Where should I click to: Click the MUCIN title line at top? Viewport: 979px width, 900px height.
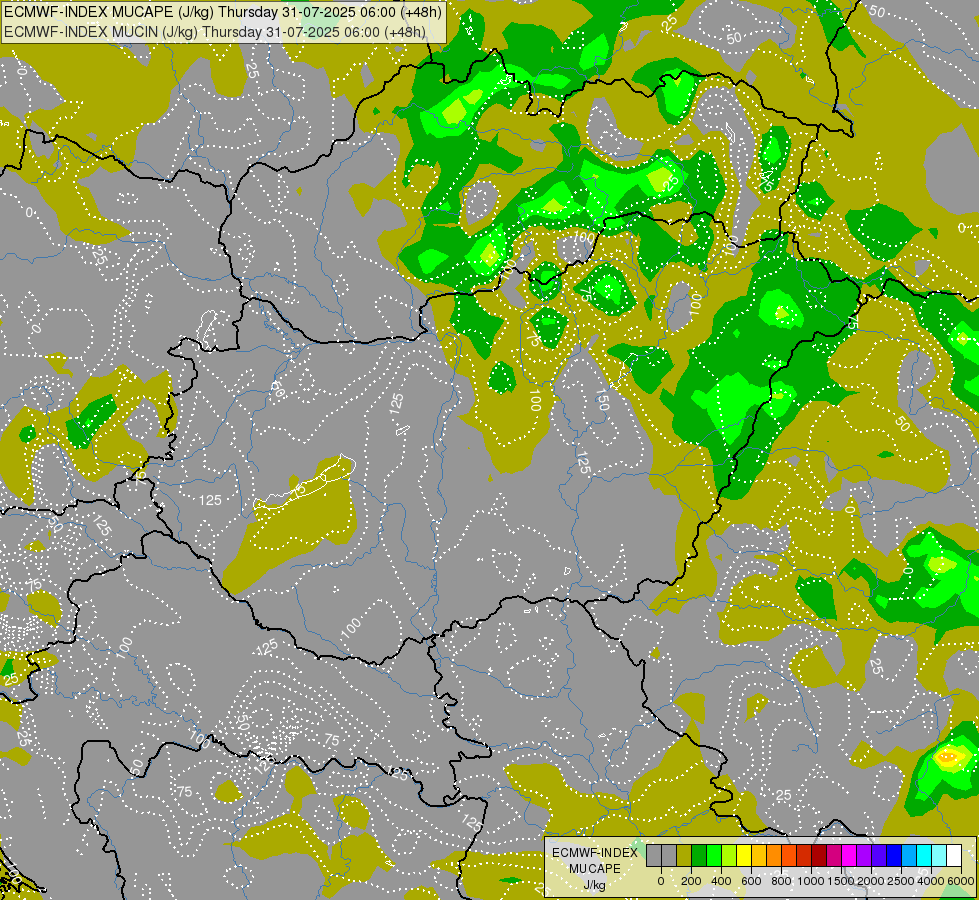click(215, 32)
